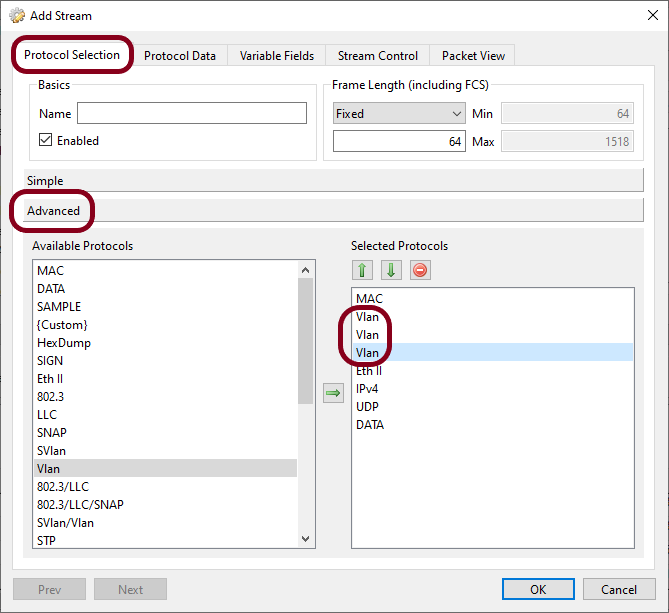Open the Fixed frame length dropdown

point(399,113)
